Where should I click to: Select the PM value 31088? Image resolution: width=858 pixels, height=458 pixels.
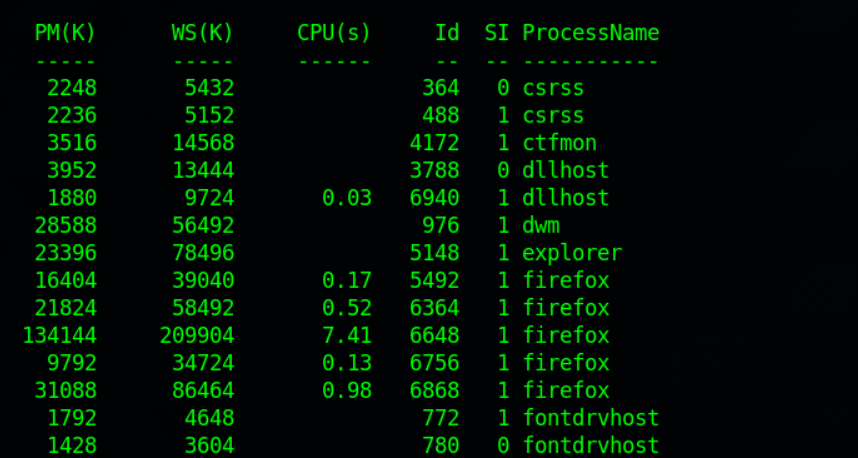66,390
